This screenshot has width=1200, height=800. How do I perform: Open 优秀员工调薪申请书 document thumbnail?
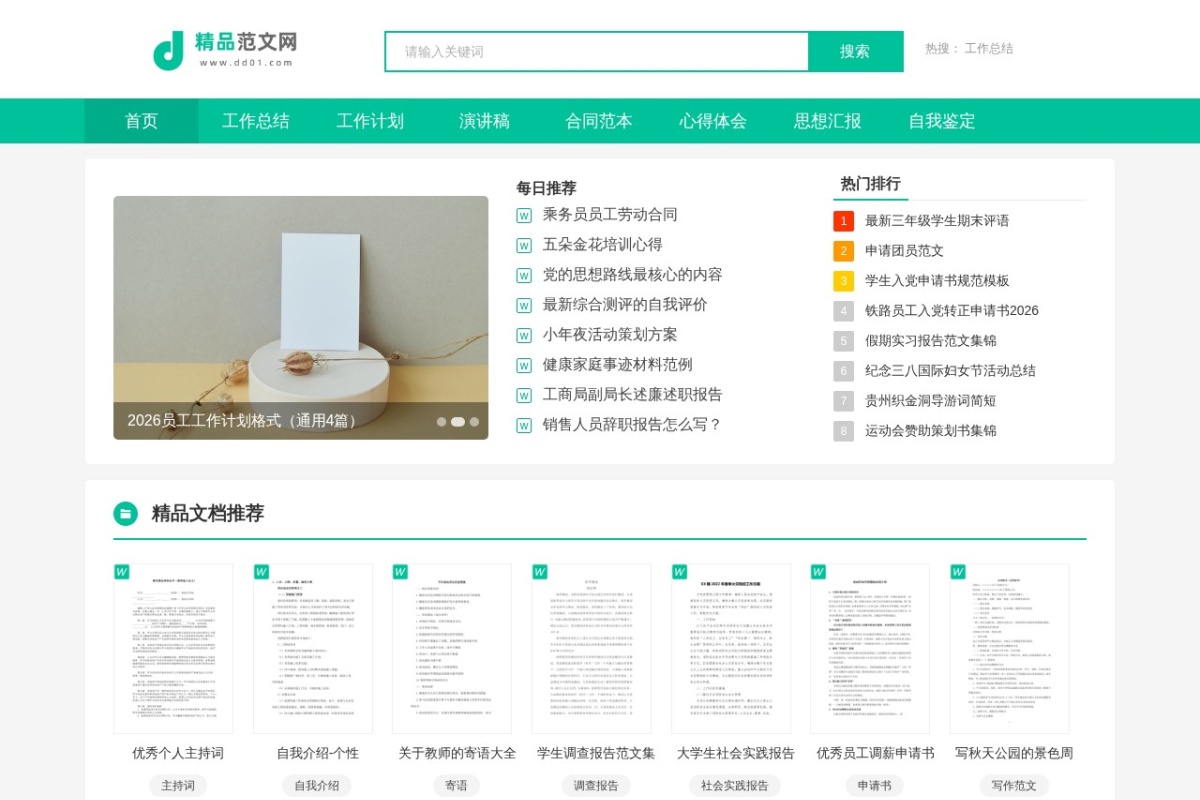pos(870,649)
